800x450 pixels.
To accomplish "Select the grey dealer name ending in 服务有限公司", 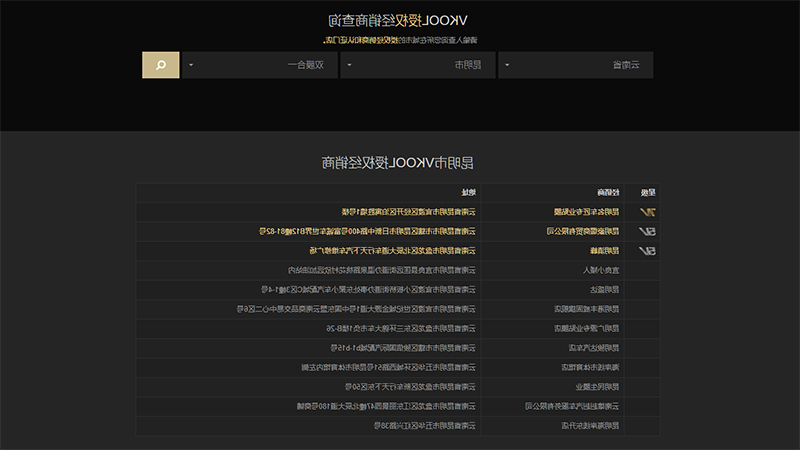I will (x=572, y=406).
